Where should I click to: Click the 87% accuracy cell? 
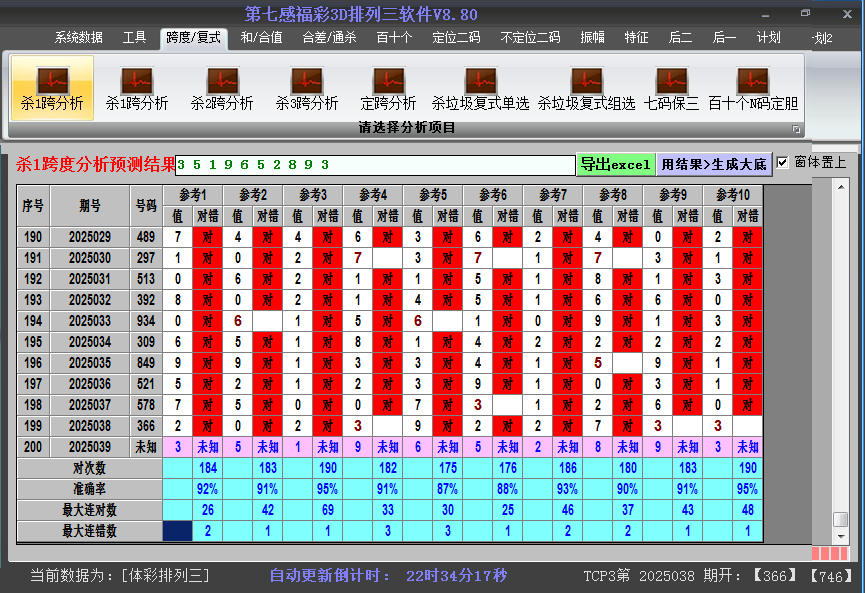click(447, 489)
